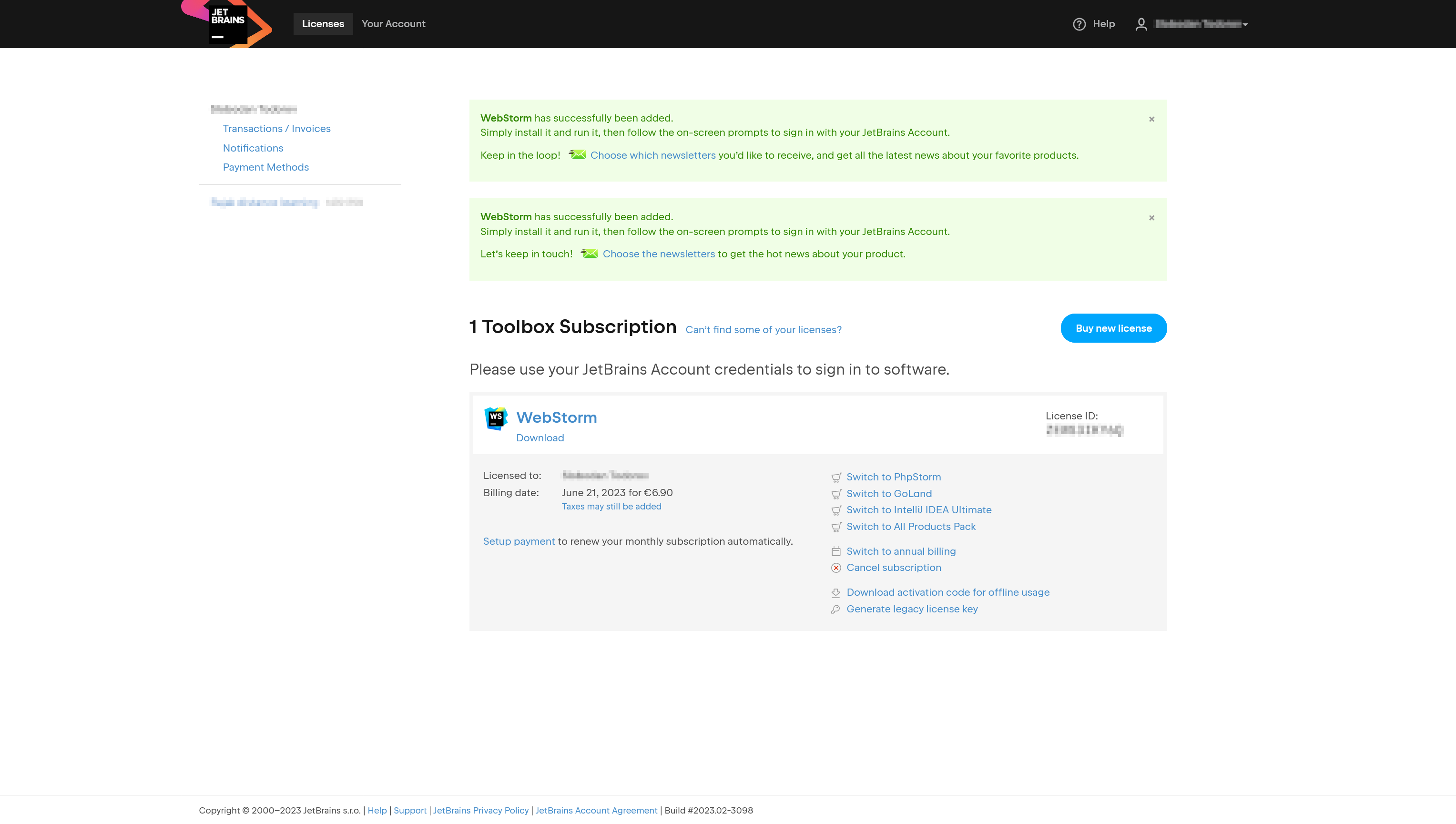Click Setup payment link
This screenshot has width=1456, height=824.
pos(519,541)
